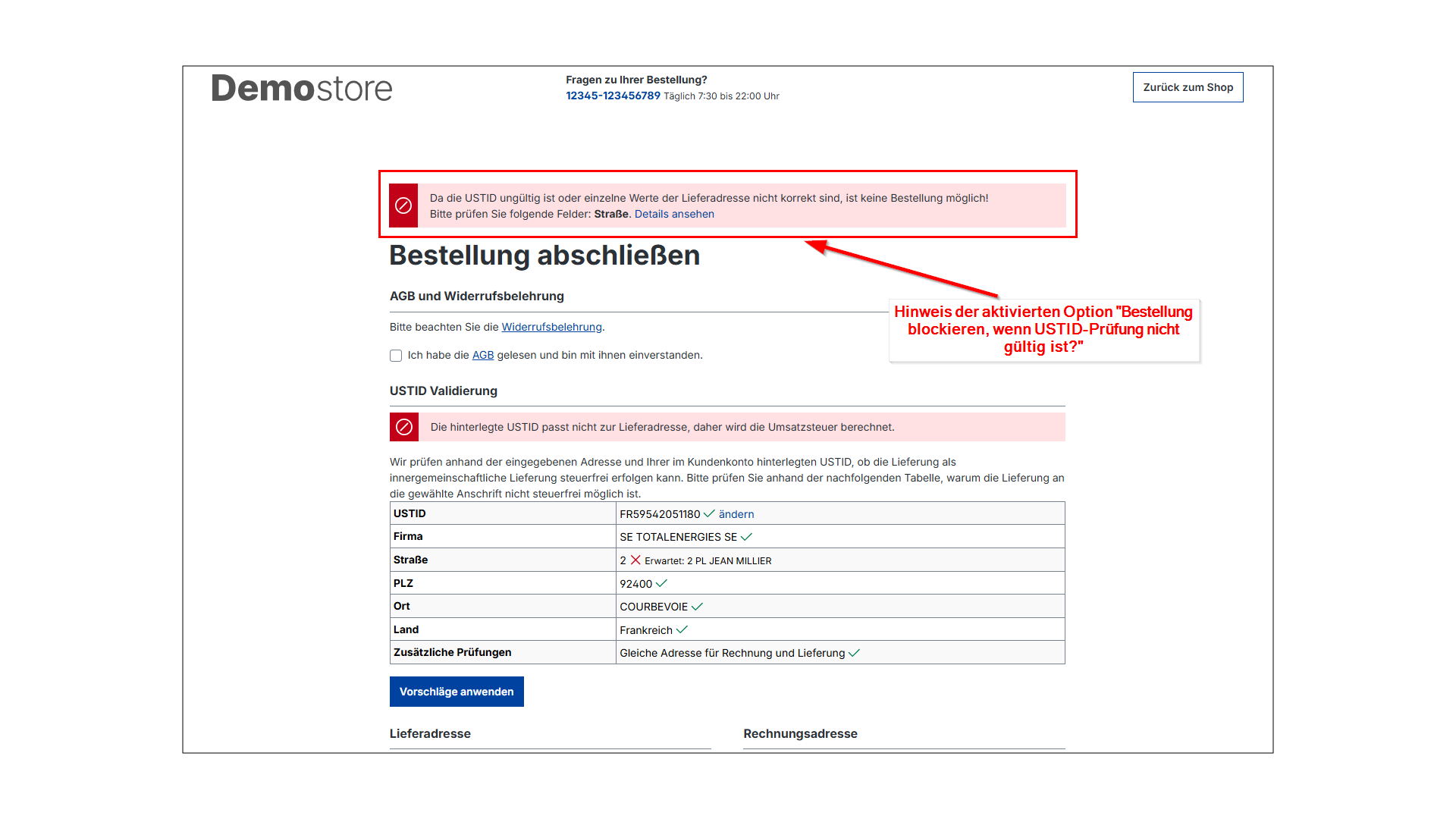Apply suggestions via Vorschläge anwenden
Image resolution: width=1456 pixels, height=819 pixels.
pos(457,692)
